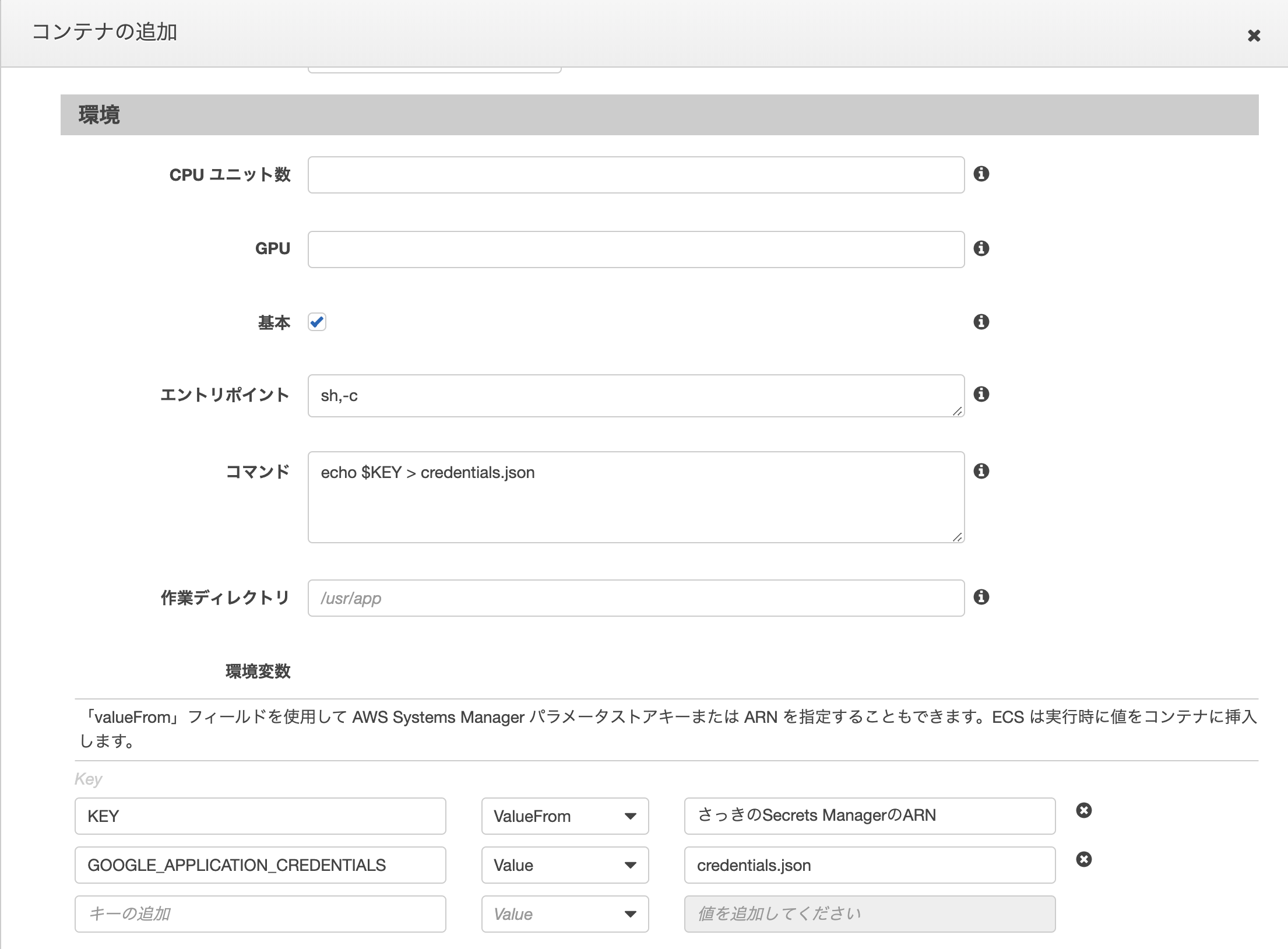Open the Value dropdown for GOOGLE_APPLICATION_CREDENTIALS
Image resolution: width=1288 pixels, height=949 pixels.
pos(565,865)
